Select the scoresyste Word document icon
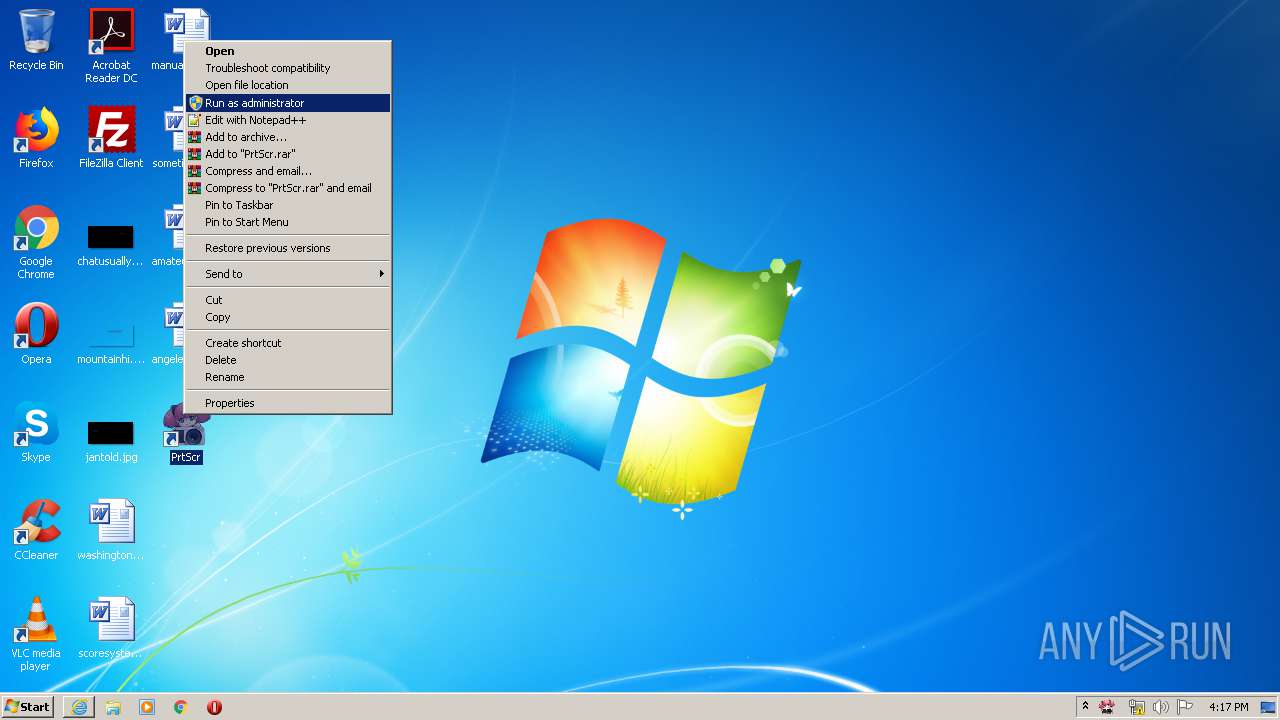The height and width of the screenshot is (720, 1280). pyautogui.click(x=111, y=628)
